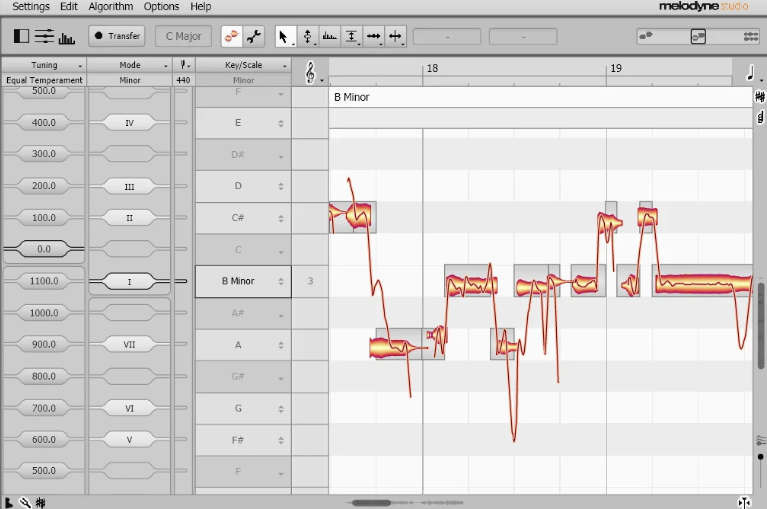This screenshot has width=767, height=509.
Task: Select the timing tool
Action: [x=374, y=36]
